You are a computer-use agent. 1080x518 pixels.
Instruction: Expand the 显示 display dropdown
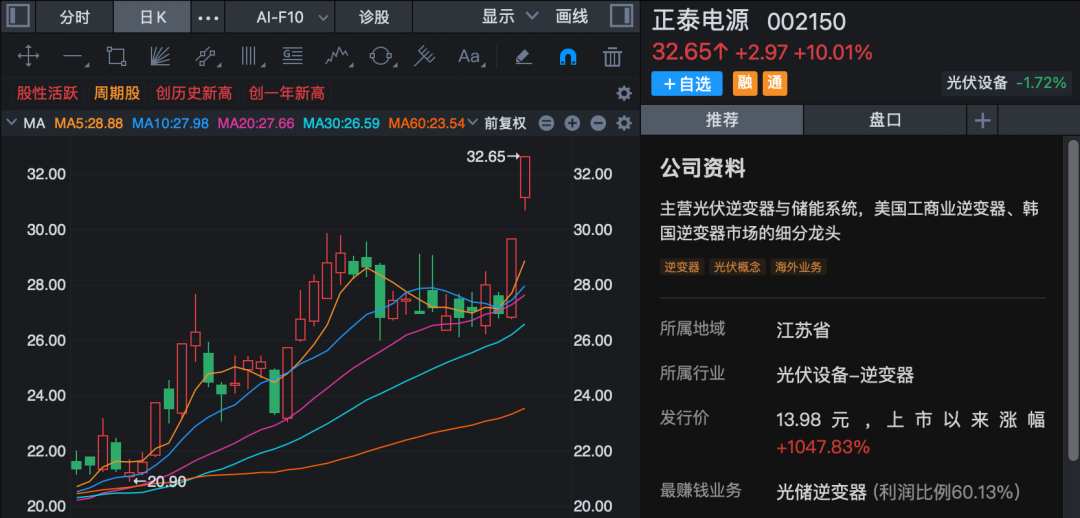pos(509,17)
